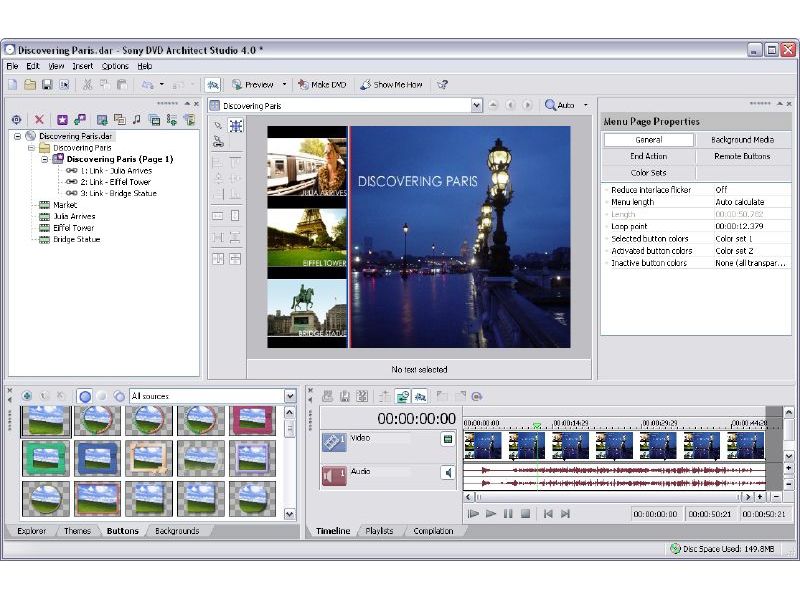
Task: Select the Eiffel Tower thumbnail in preview
Action: [307, 238]
